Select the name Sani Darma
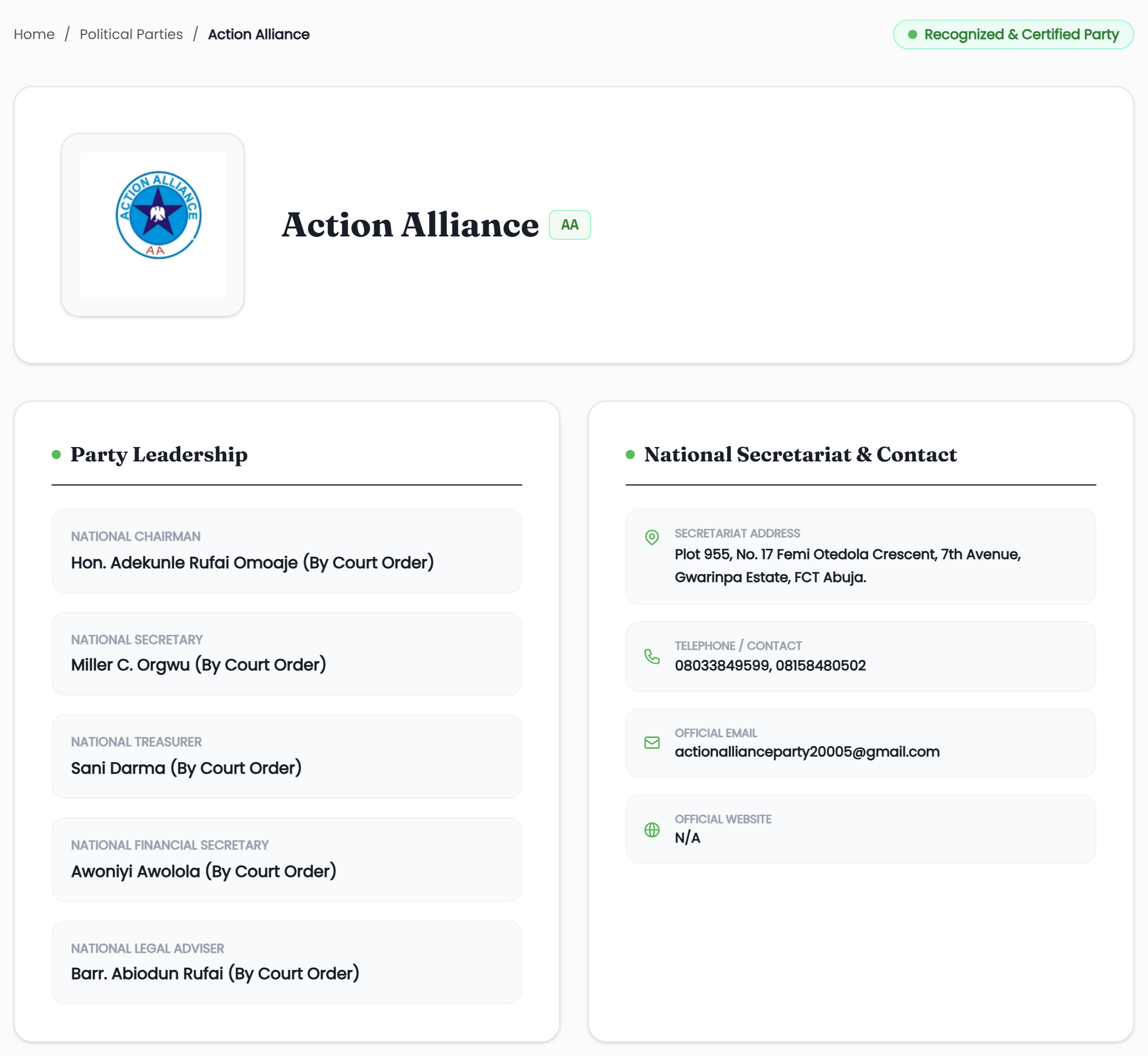The image size is (1148, 1056). [x=118, y=768]
